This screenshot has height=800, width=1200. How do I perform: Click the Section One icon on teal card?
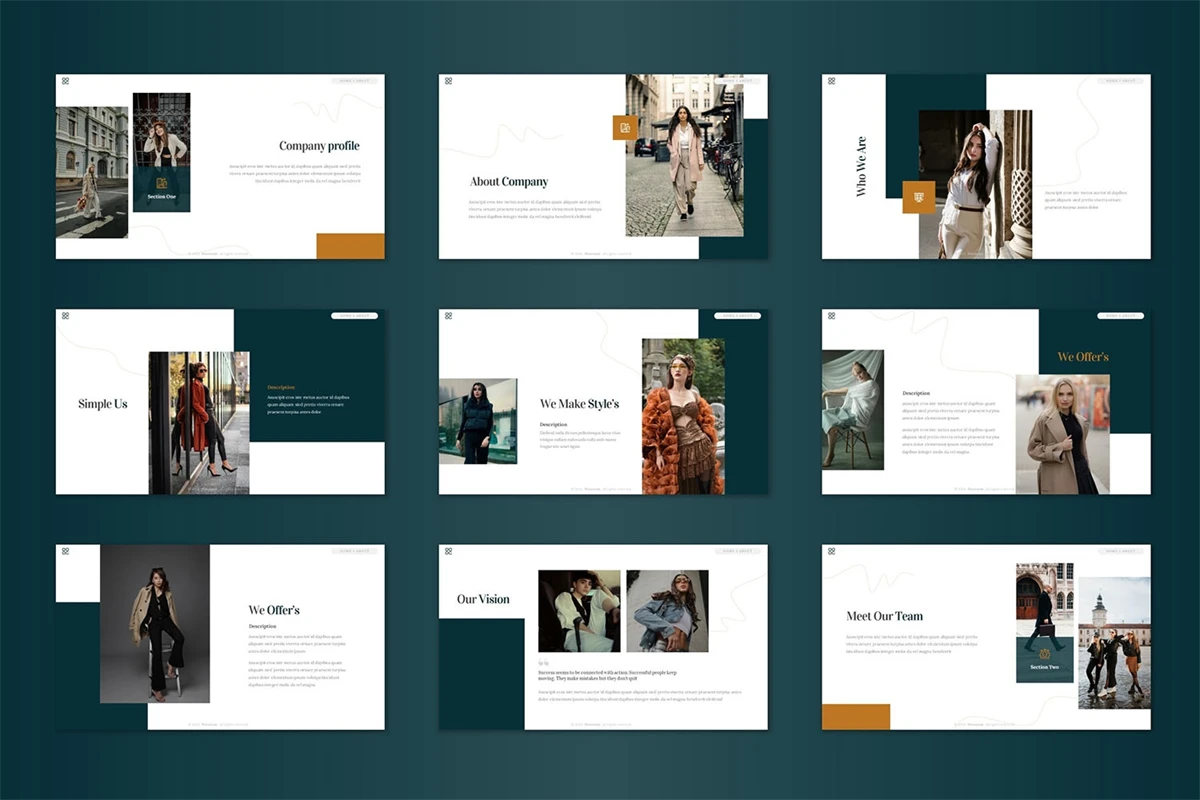pos(161,182)
